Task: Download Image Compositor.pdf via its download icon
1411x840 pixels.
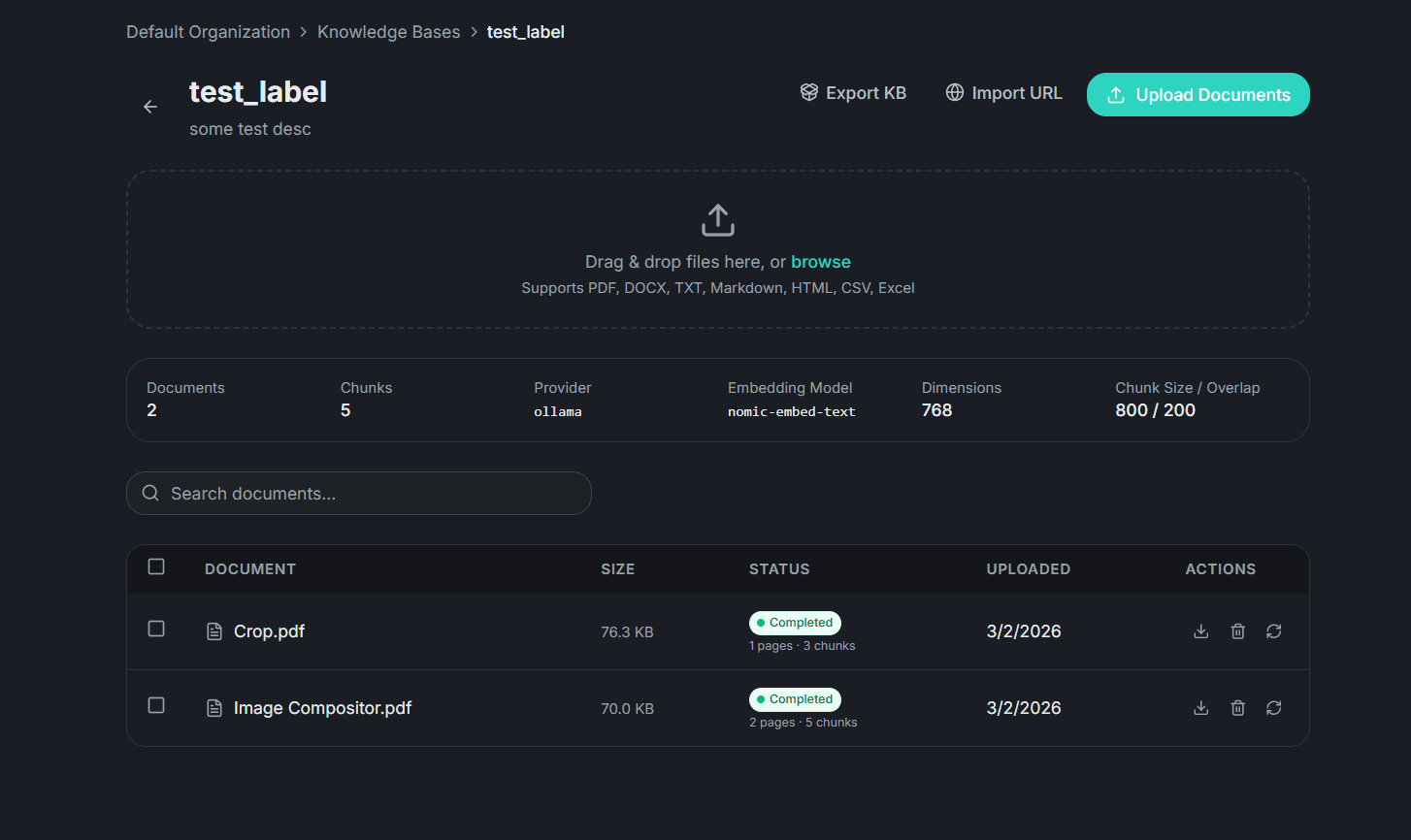Action: (1200, 708)
